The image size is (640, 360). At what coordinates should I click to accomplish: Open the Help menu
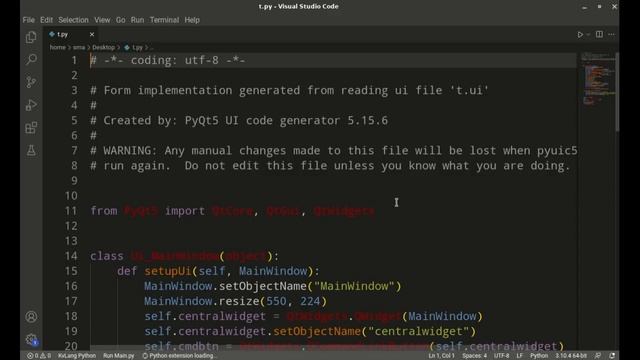(192, 20)
